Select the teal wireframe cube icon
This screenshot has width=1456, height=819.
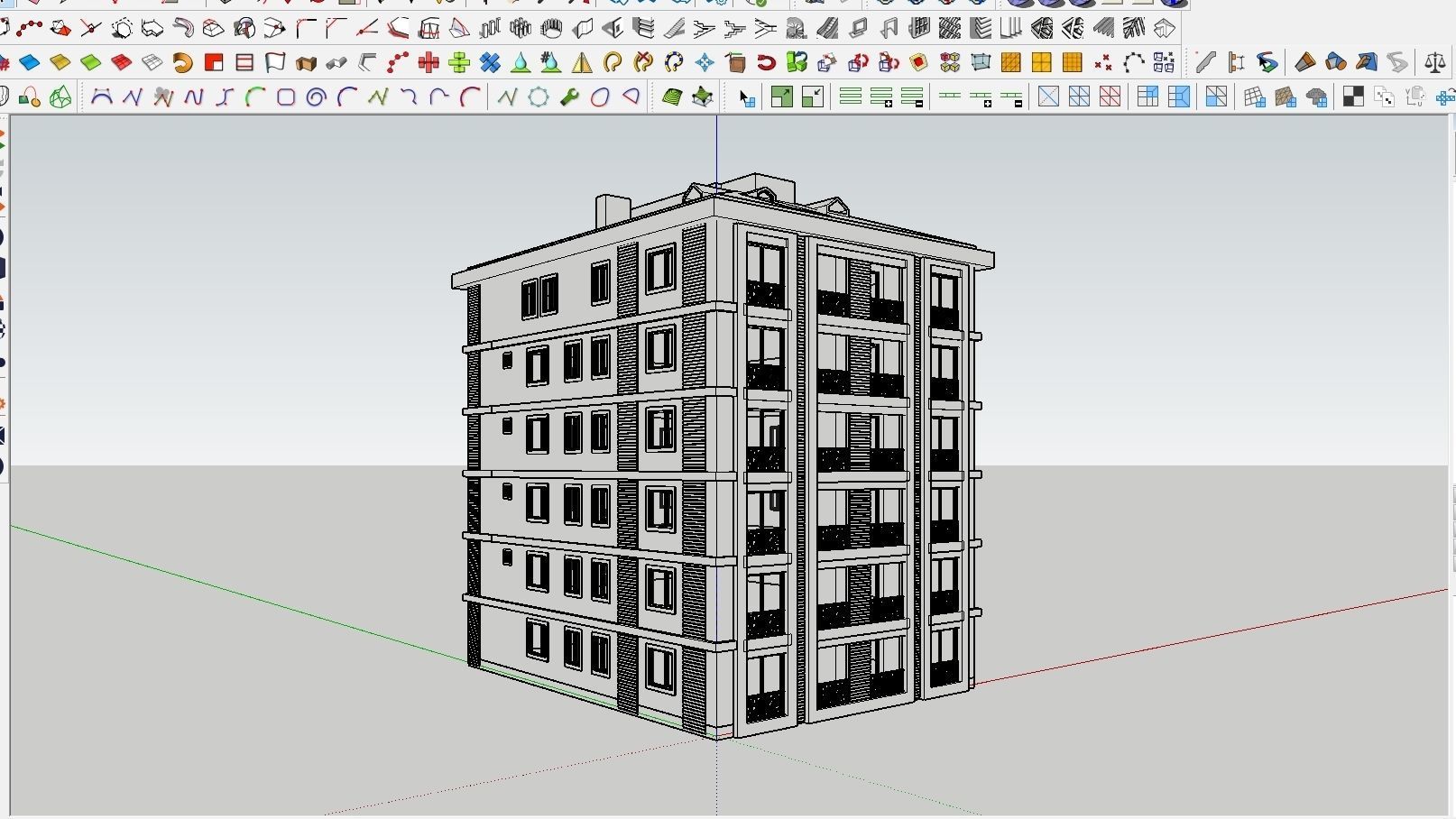(x=981, y=63)
